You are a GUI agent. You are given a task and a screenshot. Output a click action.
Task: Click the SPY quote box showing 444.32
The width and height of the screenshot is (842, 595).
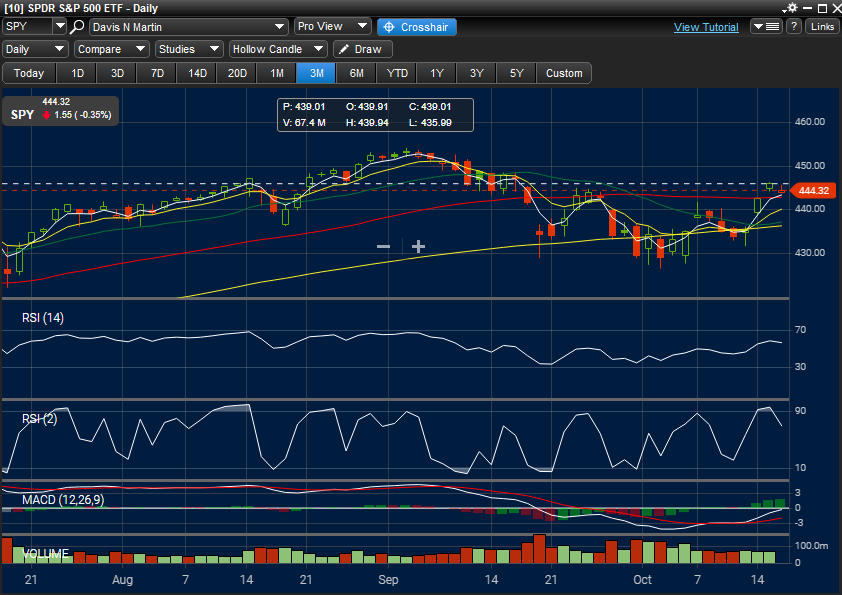pos(61,111)
